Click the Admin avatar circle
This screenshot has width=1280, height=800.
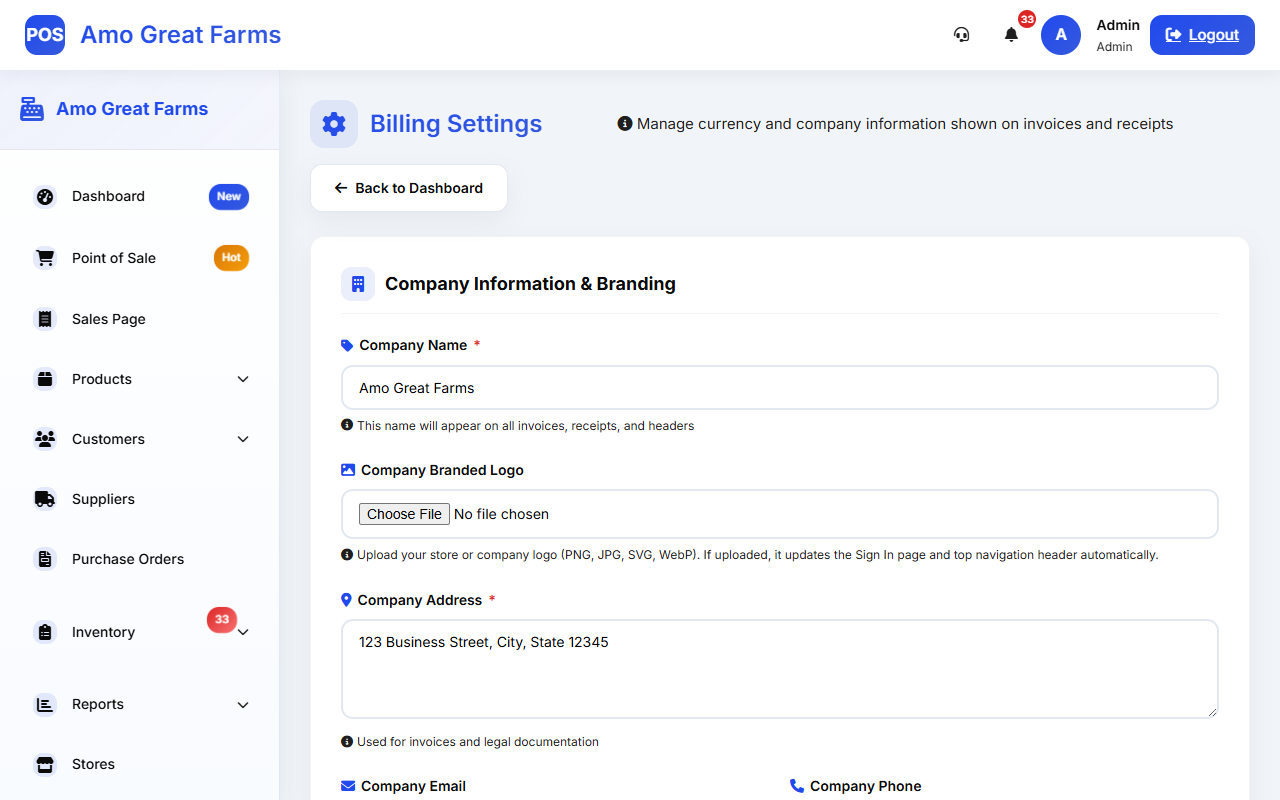(x=1061, y=35)
